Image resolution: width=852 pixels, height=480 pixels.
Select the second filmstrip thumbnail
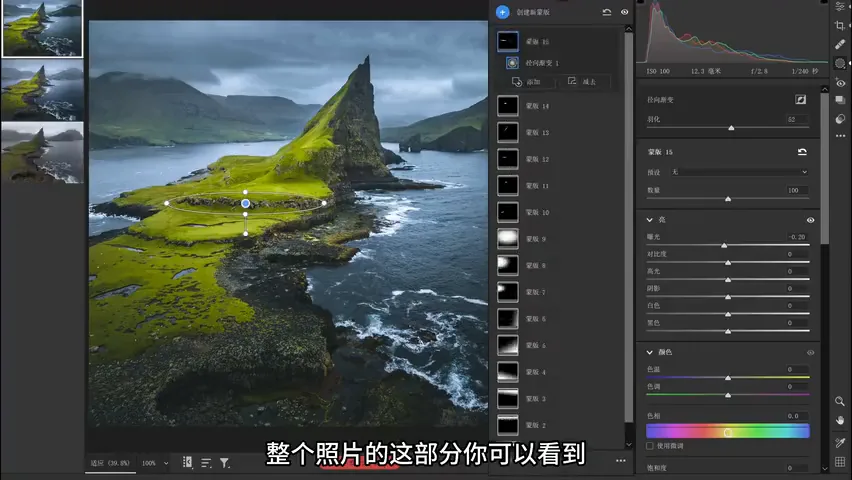pos(42,90)
